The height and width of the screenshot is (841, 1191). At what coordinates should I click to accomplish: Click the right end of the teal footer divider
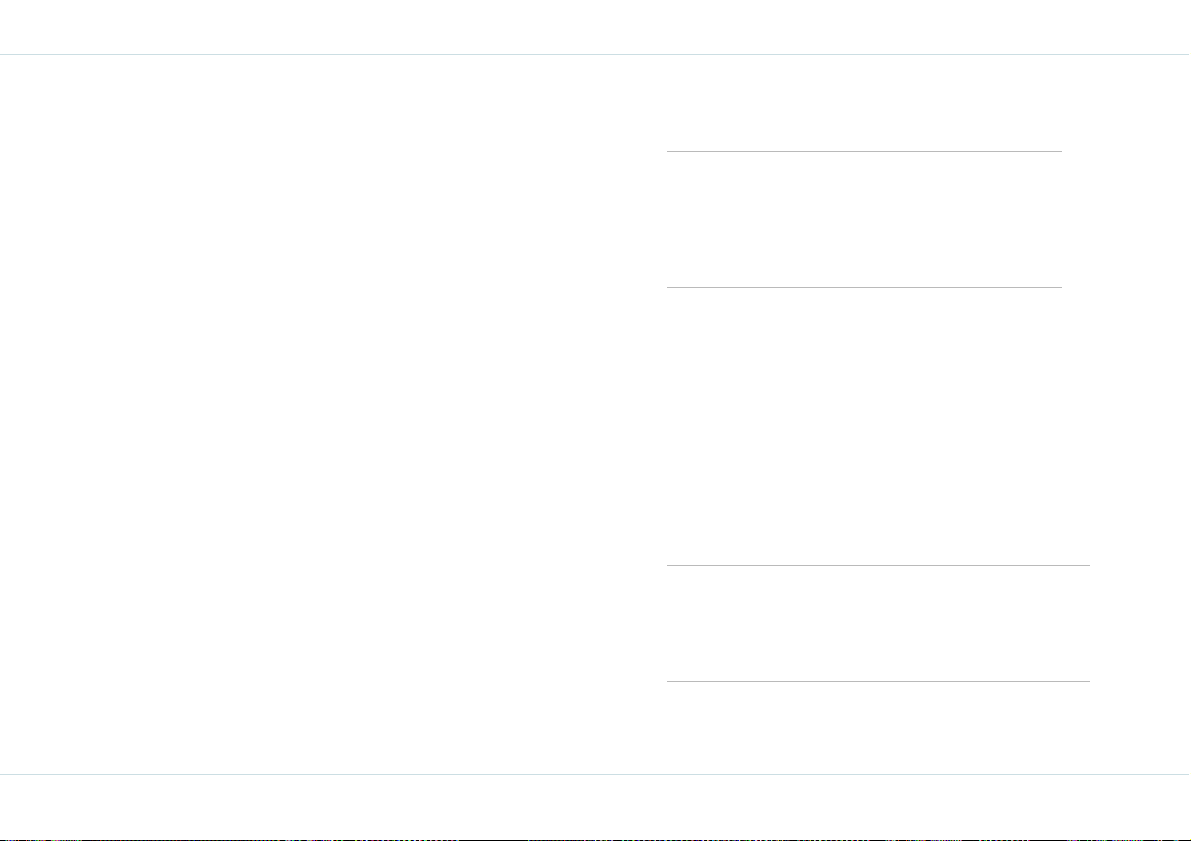1185,774
